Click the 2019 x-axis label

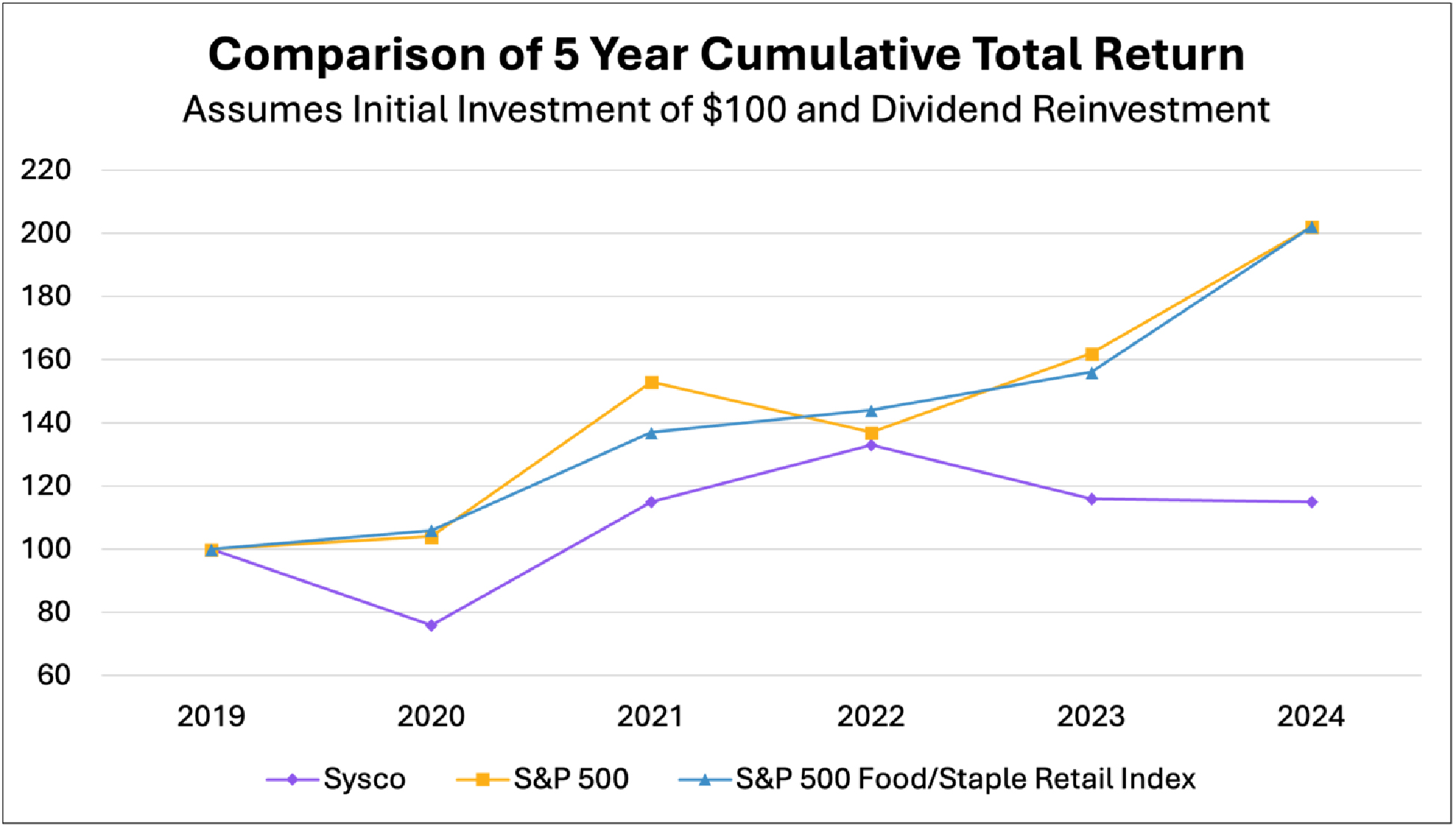(x=211, y=717)
